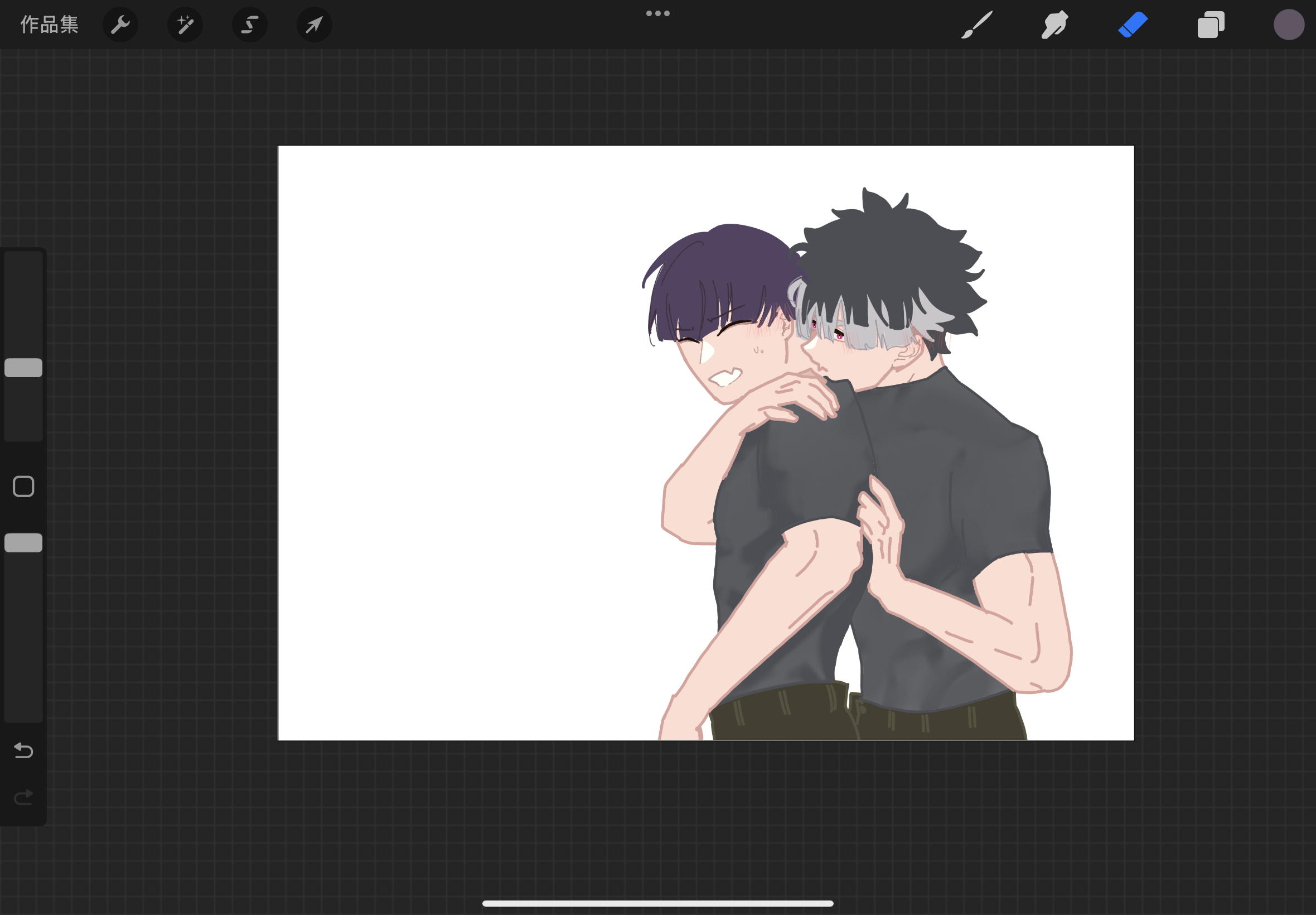This screenshot has height=915, width=1316.
Task: Tap the square modify button in sidebar
Action: coord(23,486)
